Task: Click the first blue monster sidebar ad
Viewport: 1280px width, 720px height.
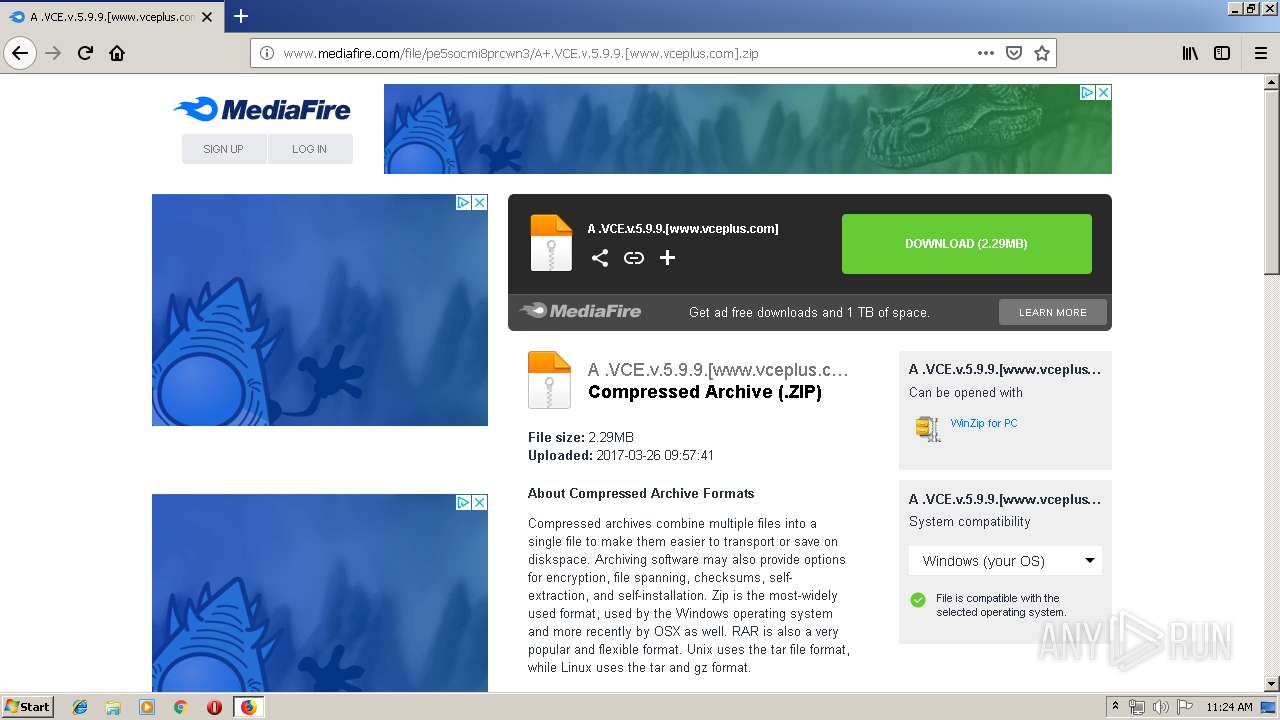Action: [320, 310]
